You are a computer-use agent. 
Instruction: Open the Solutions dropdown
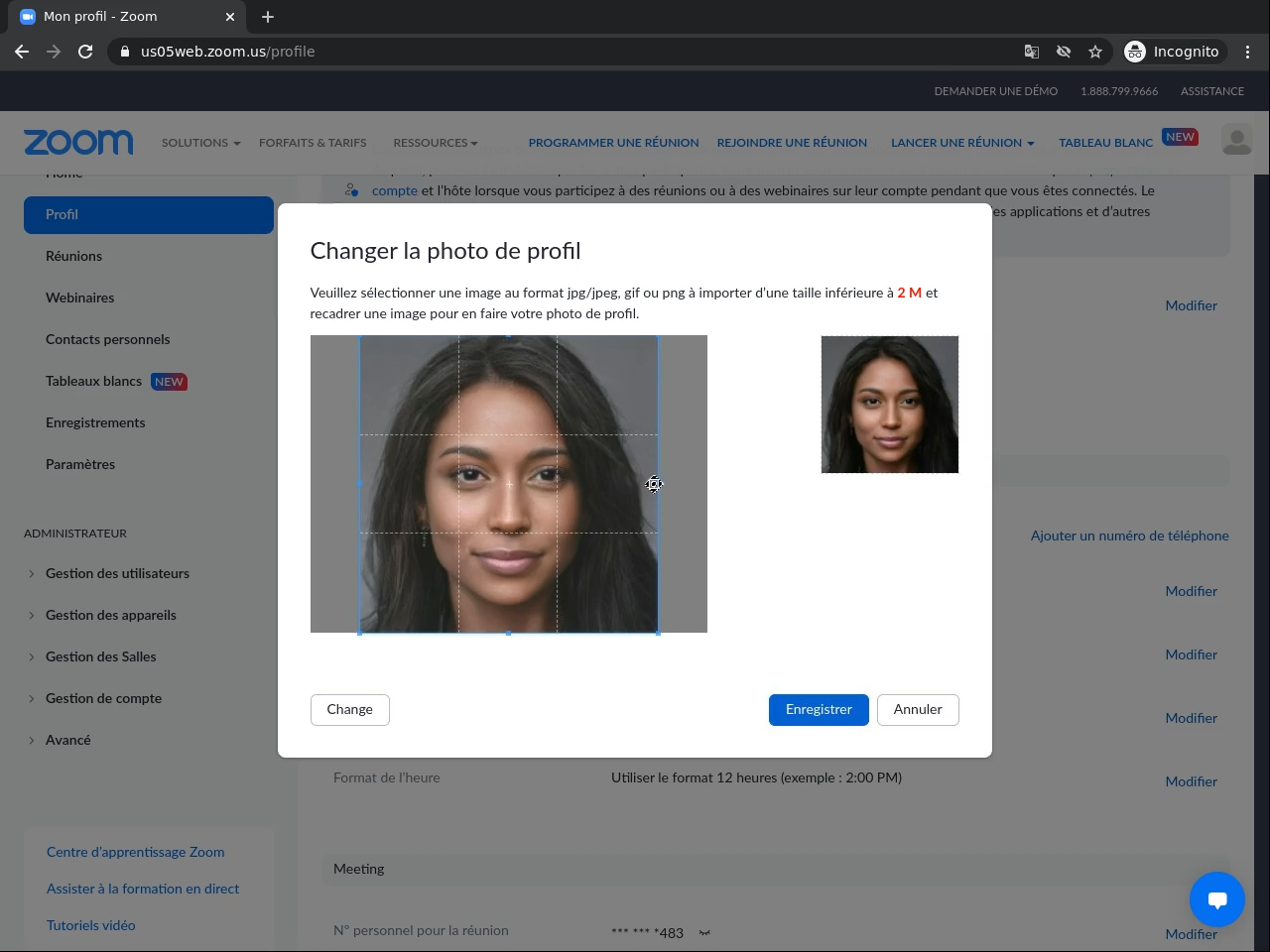200,143
